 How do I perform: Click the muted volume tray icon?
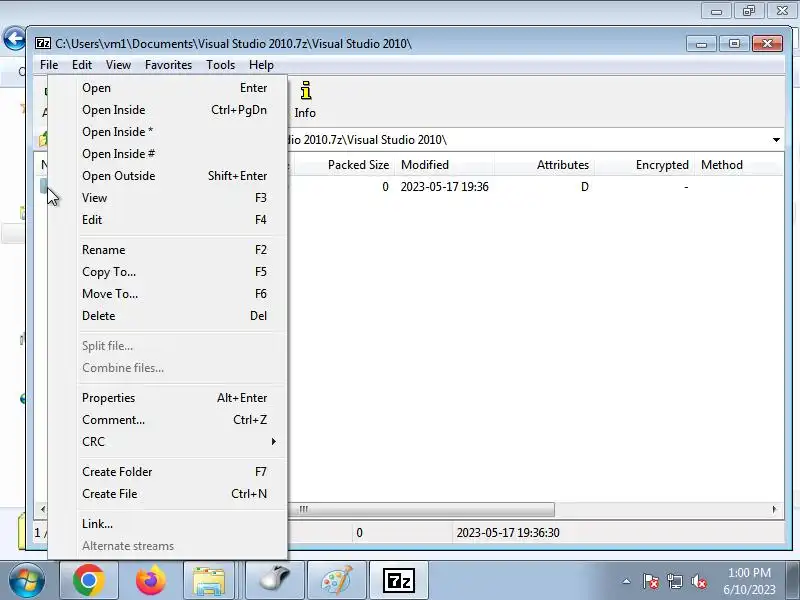[698, 581]
